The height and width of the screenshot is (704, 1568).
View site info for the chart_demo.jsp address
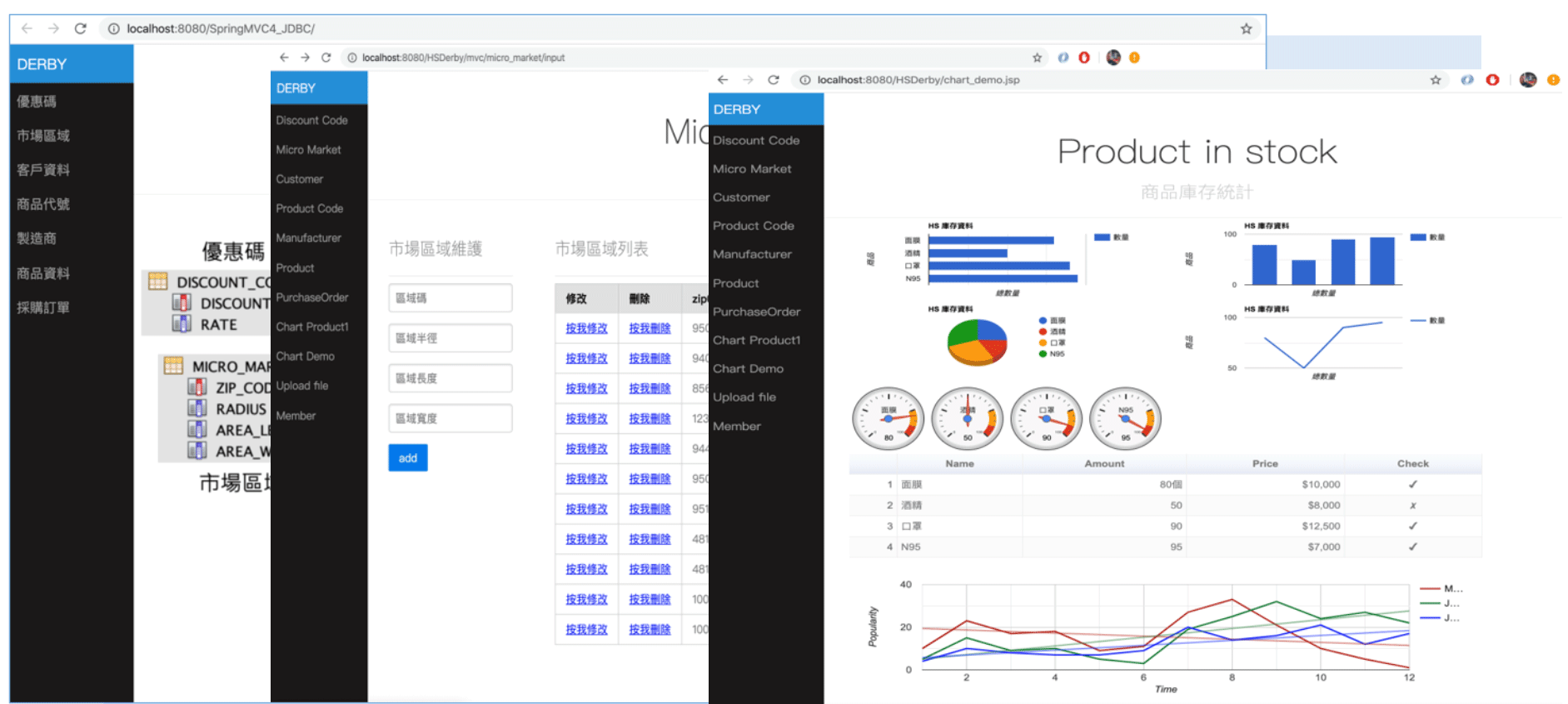[x=804, y=80]
